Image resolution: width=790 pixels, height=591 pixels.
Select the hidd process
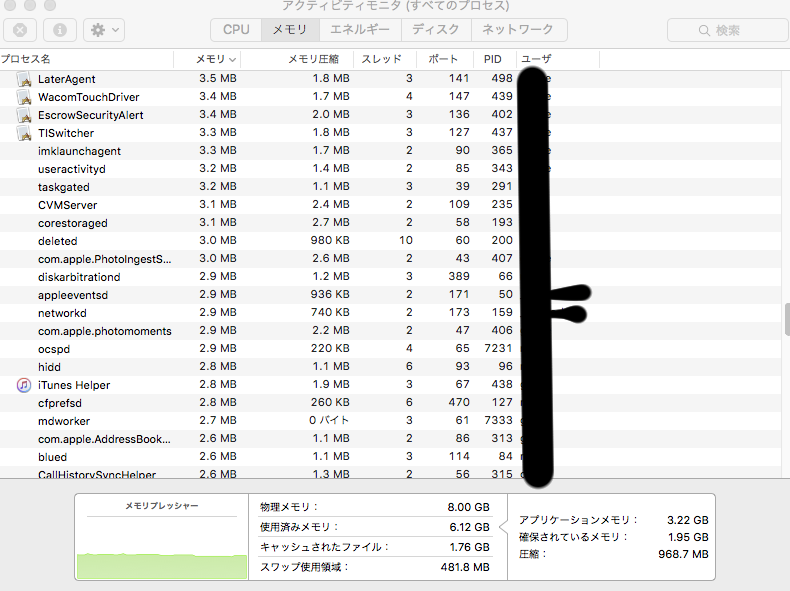[49, 367]
